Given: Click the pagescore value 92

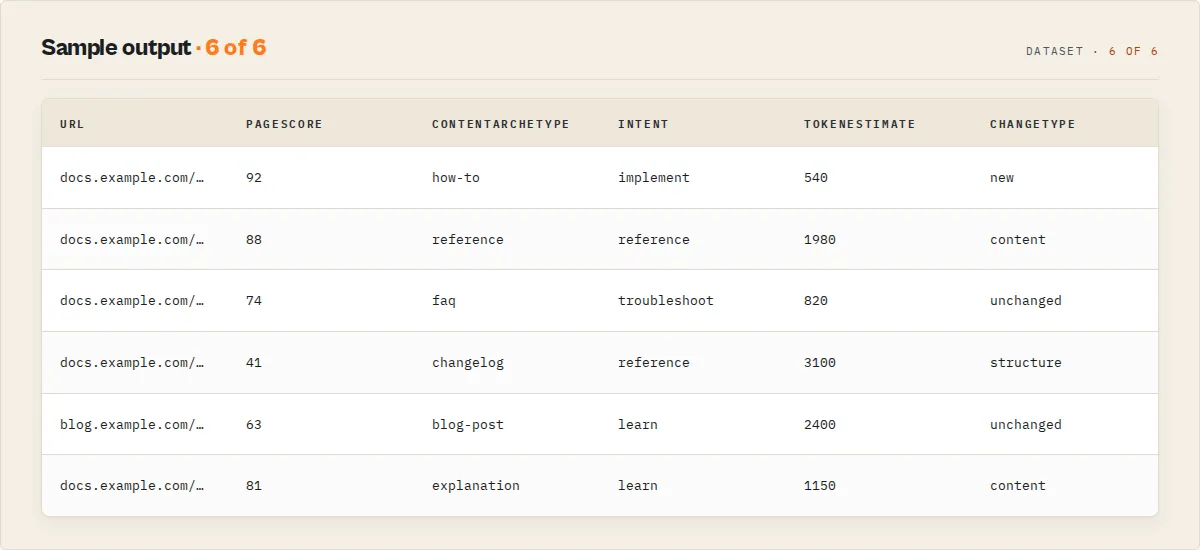Looking at the screenshot, I should 254,178.
